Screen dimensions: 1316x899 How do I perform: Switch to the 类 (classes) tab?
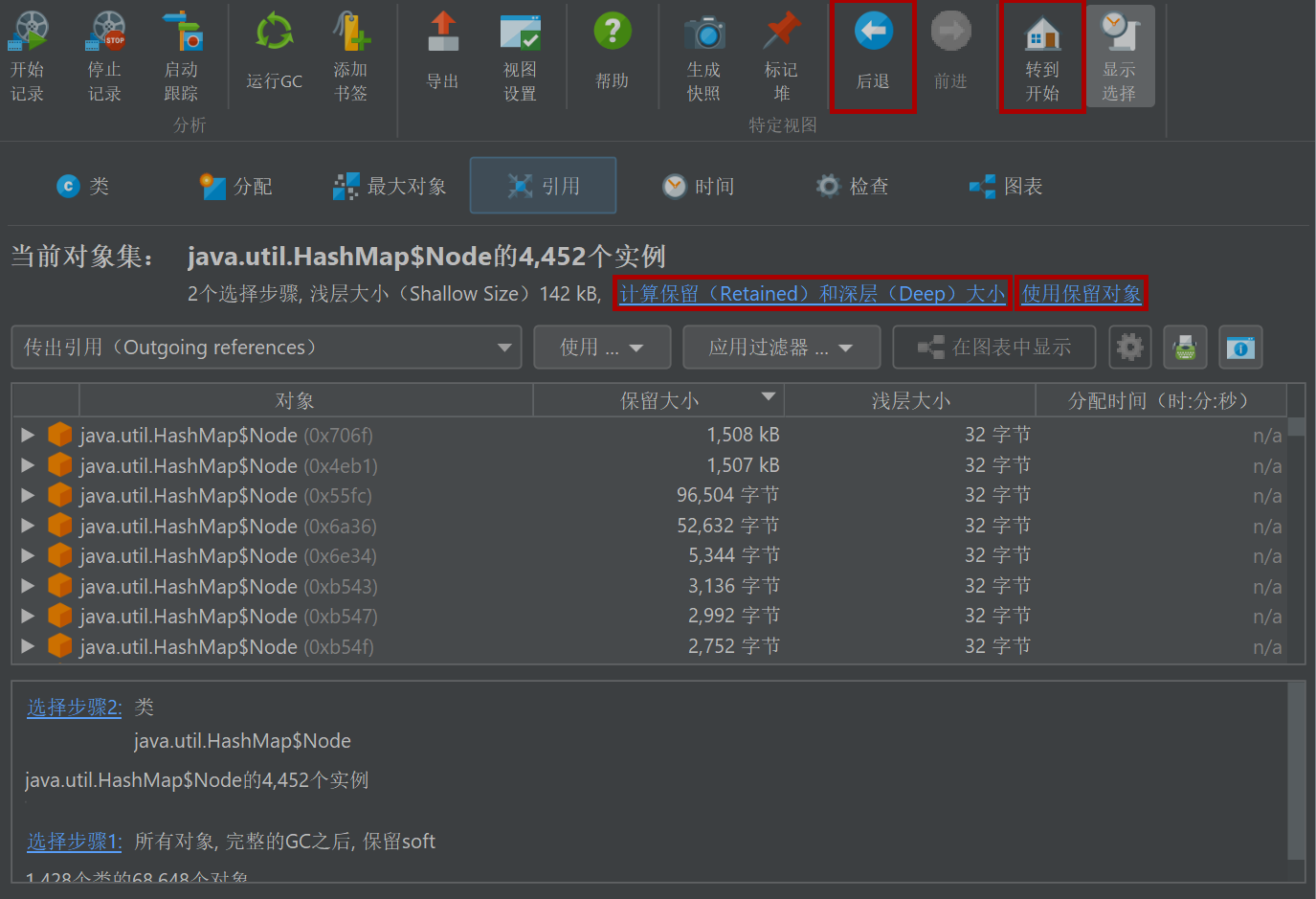[82, 186]
